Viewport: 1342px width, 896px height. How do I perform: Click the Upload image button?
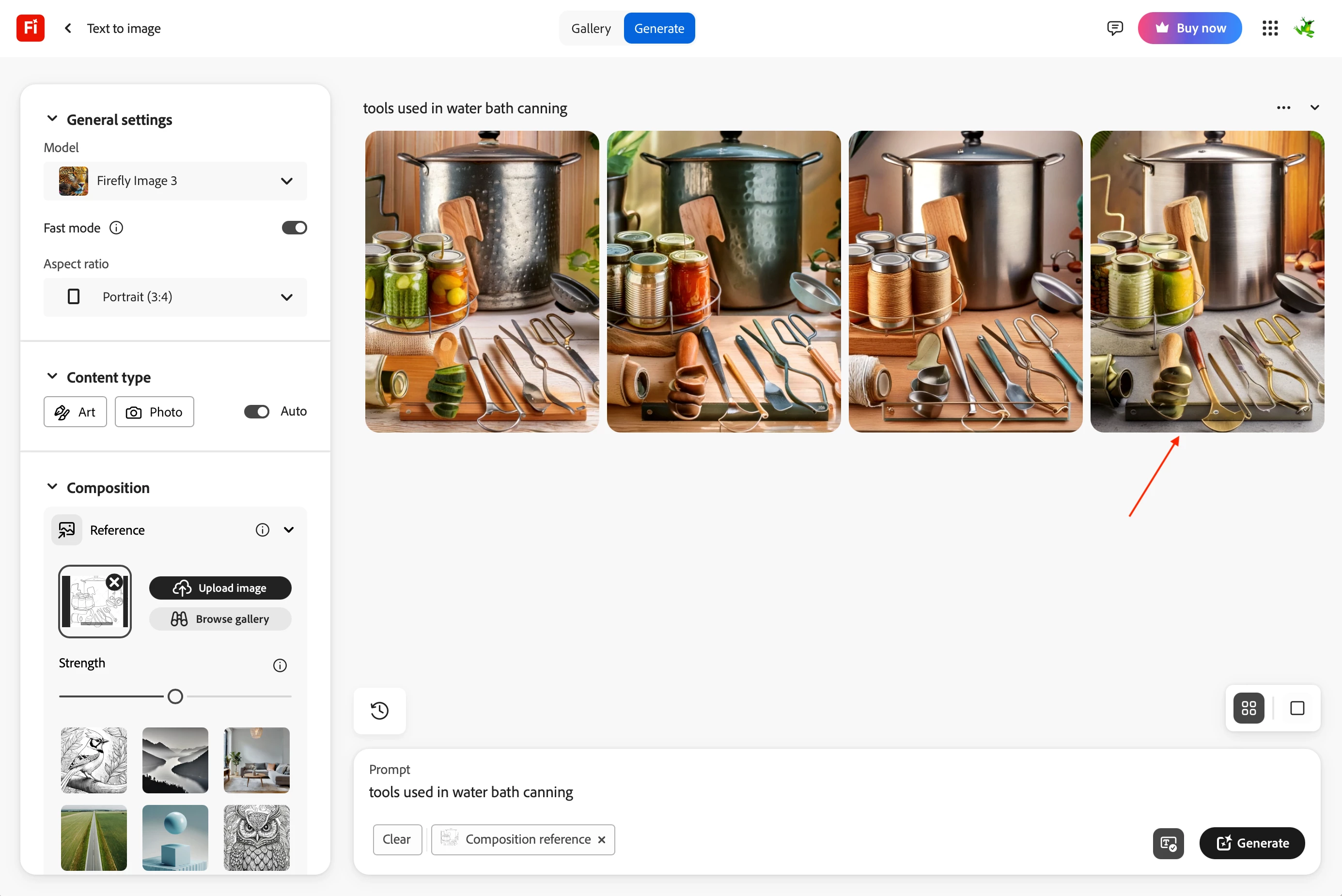pos(220,588)
